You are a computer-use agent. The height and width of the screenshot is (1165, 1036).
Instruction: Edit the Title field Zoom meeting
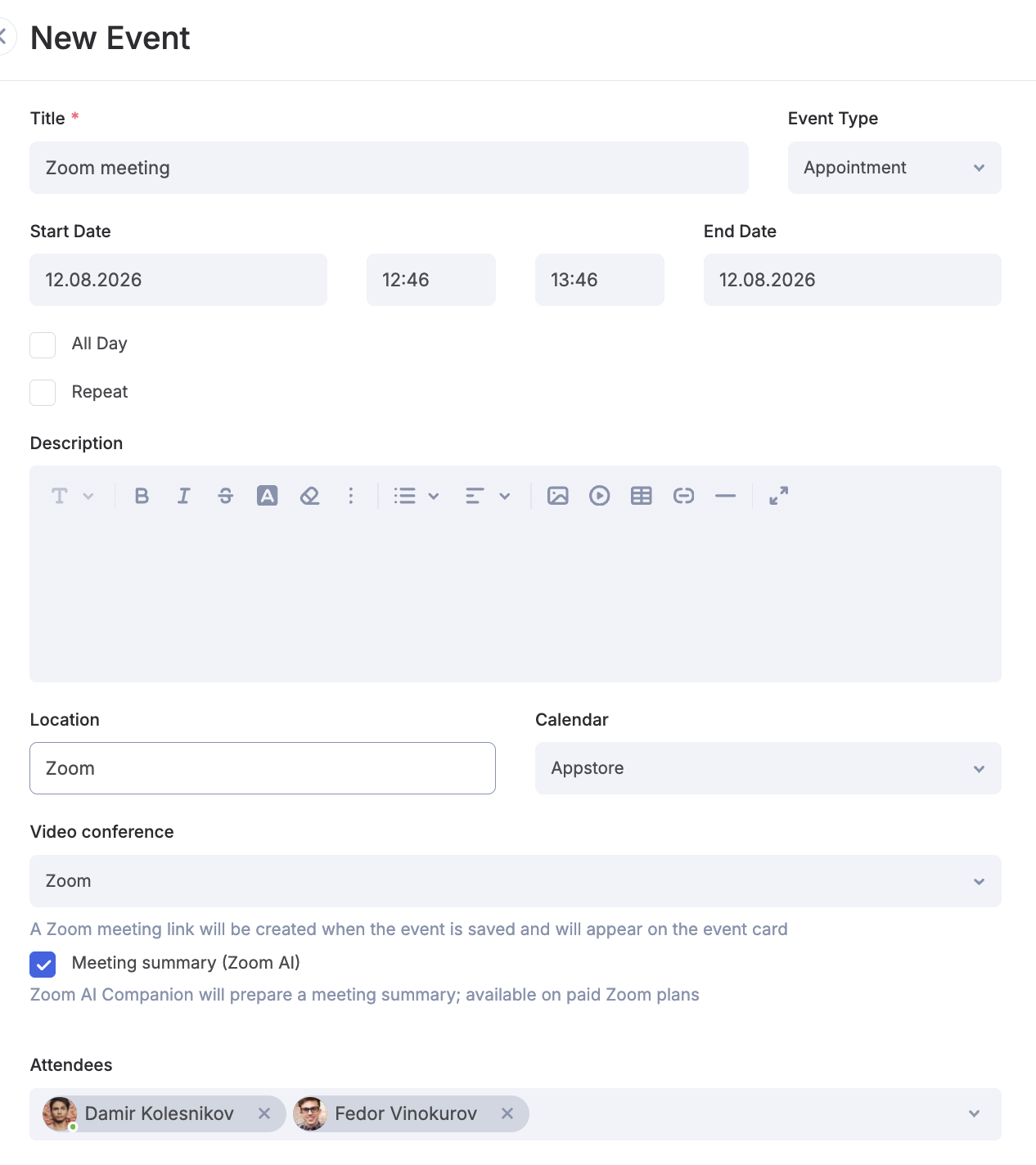pyautogui.click(x=389, y=168)
